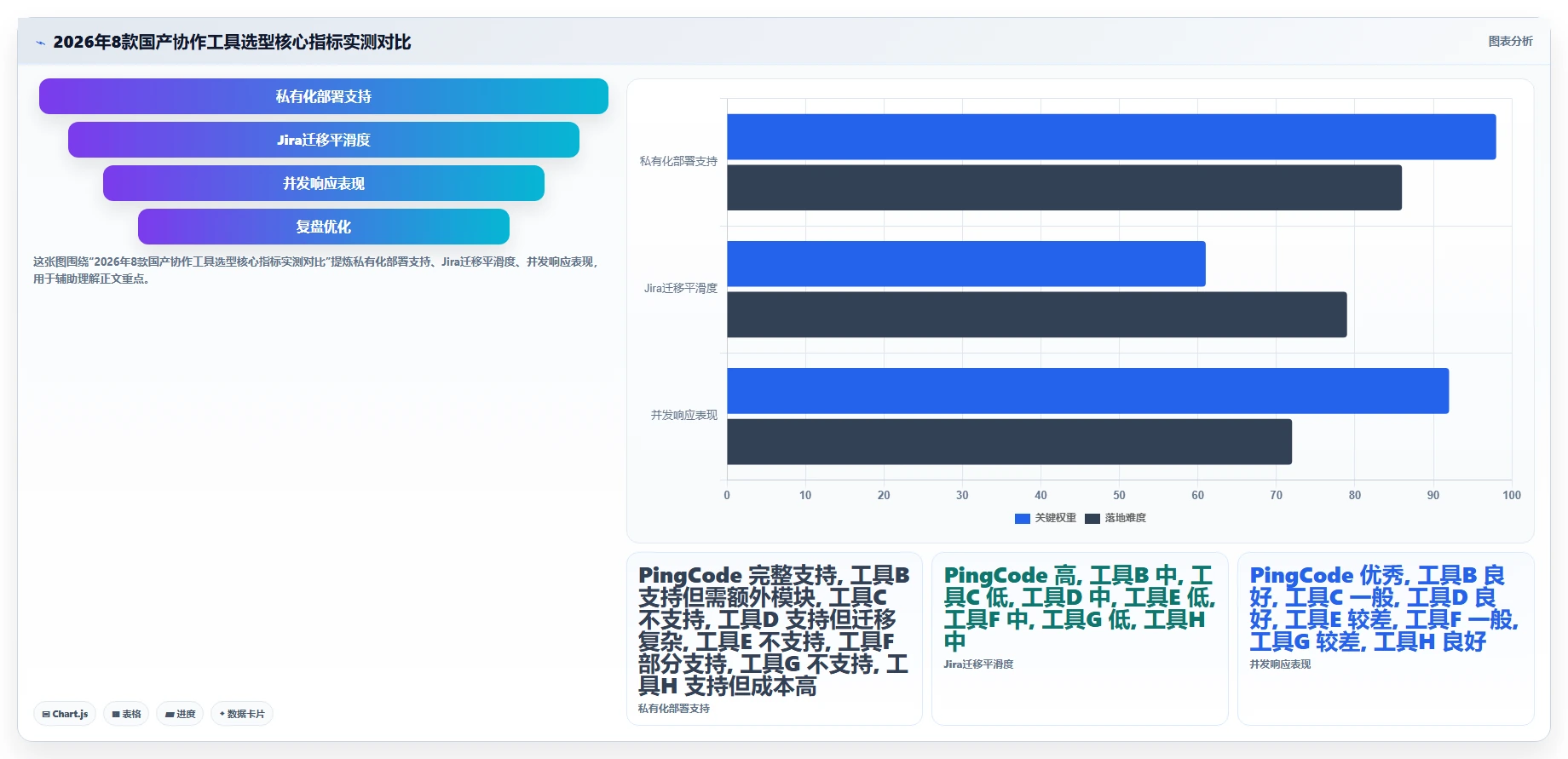Click the 并发响应表现 y-axis label

[684, 415]
